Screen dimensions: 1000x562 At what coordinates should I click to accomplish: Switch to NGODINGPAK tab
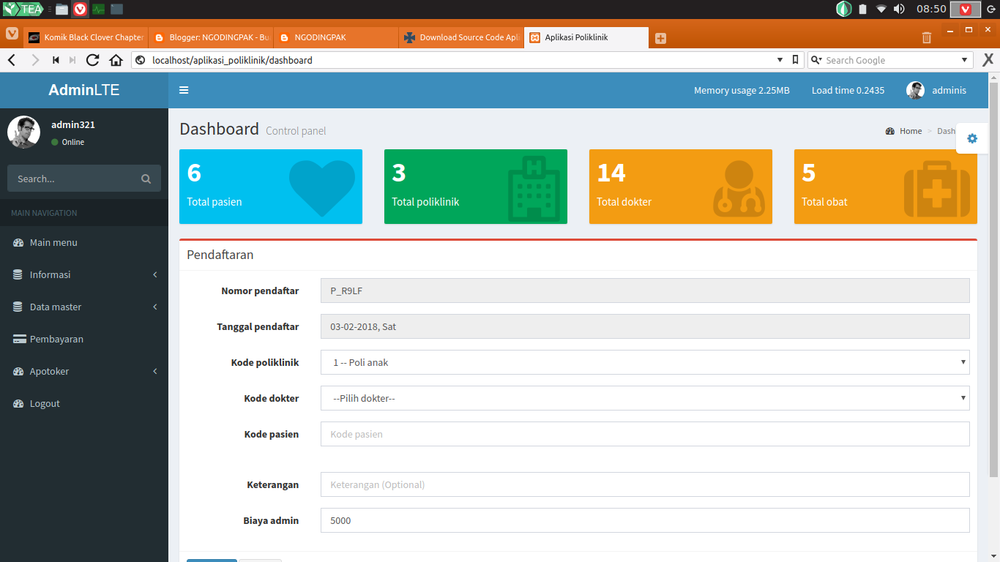[336, 38]
